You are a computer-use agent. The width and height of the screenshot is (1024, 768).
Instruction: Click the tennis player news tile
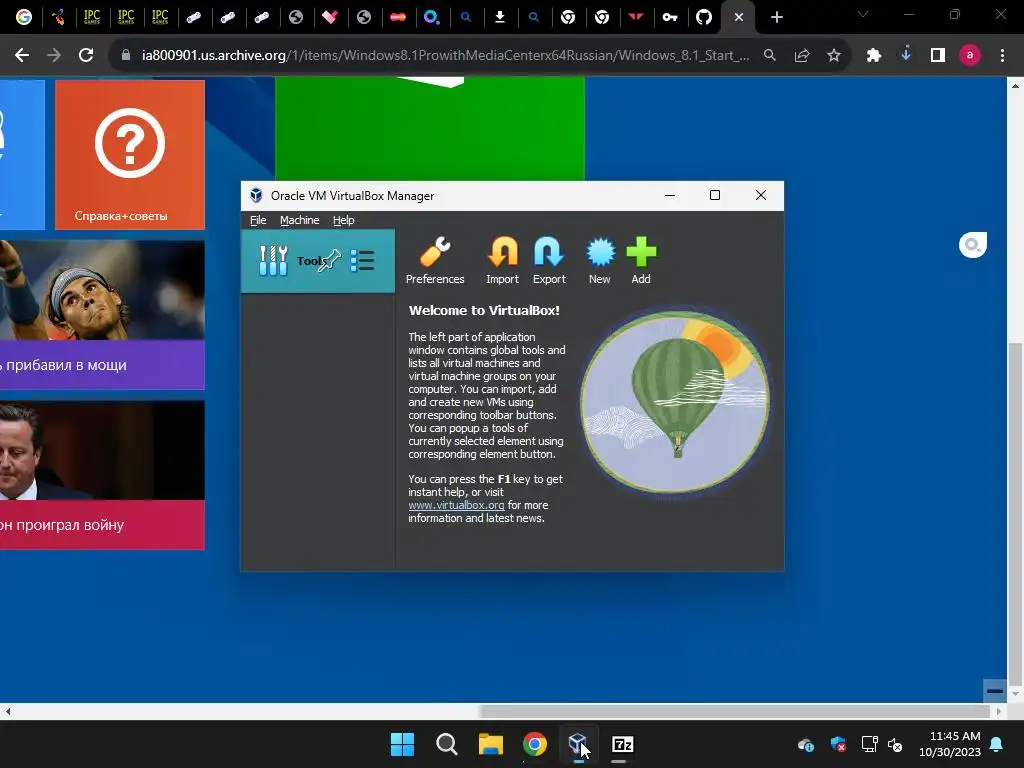[103, 315]
